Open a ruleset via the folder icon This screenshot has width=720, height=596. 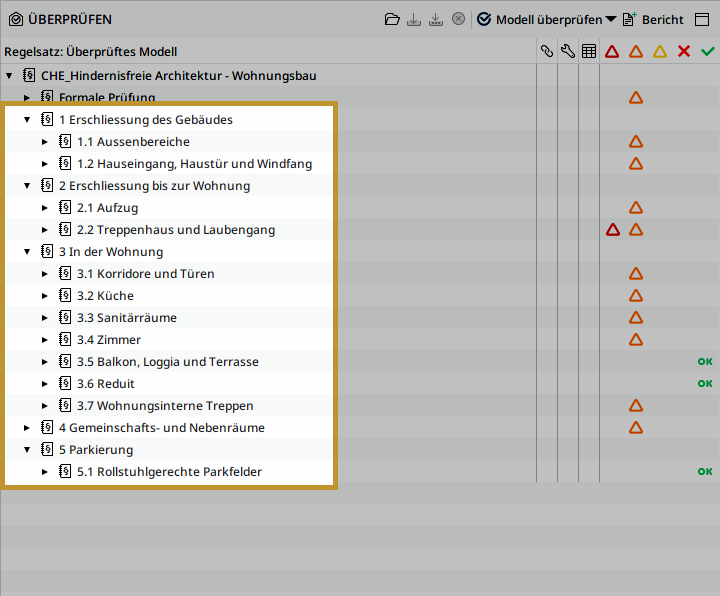pyautogui.click(x=392, y=19)
